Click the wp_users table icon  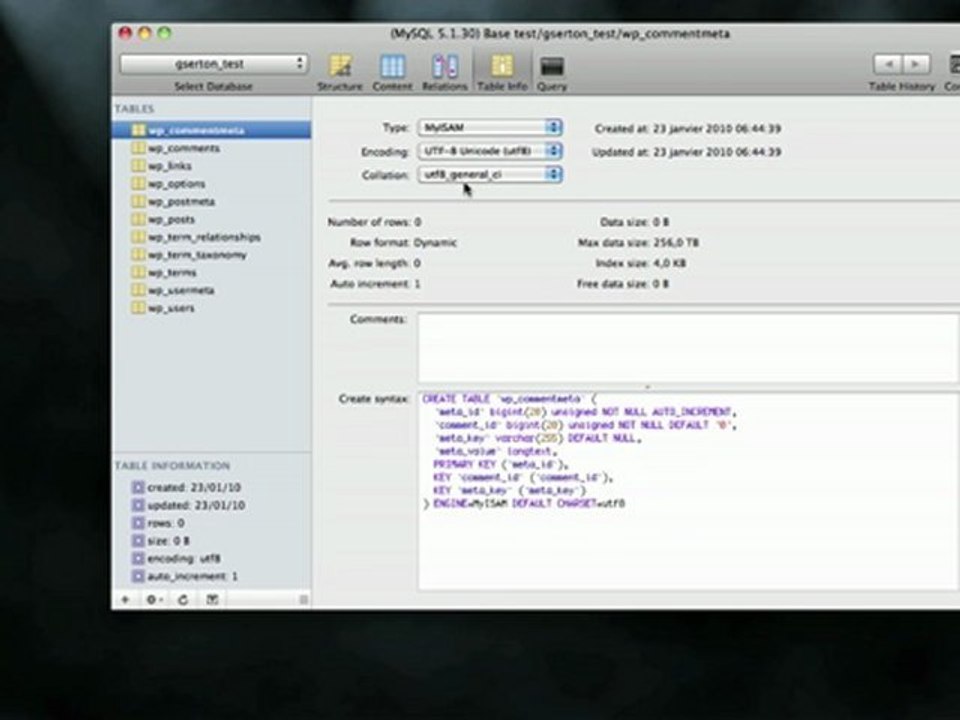coord(138,307)
